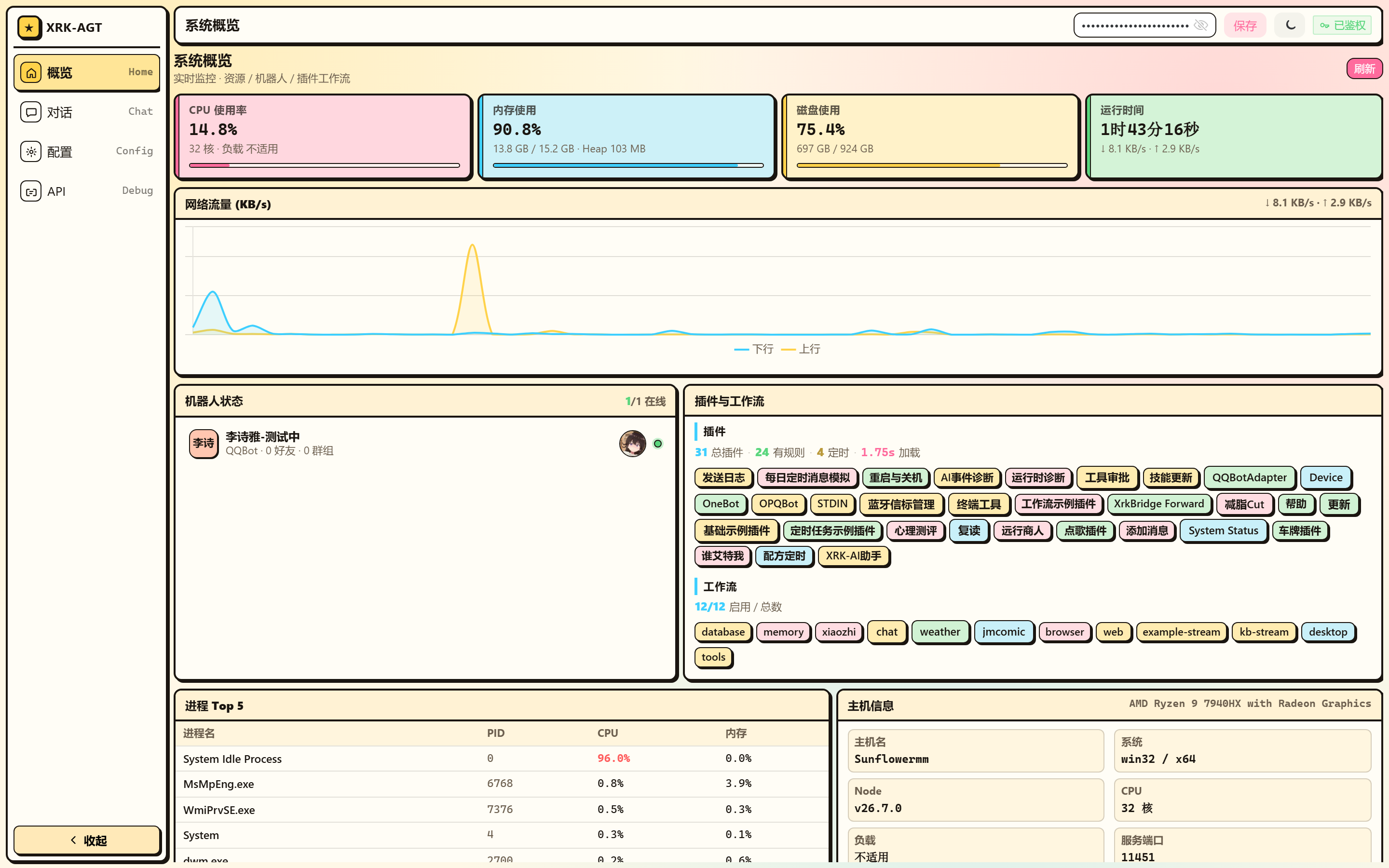Image resolution: width=1389 pixels, height=868 pixels.
Task: Click the chat bubble icon beside 对话
Action: pyautogui.click(x=31, y=112)
